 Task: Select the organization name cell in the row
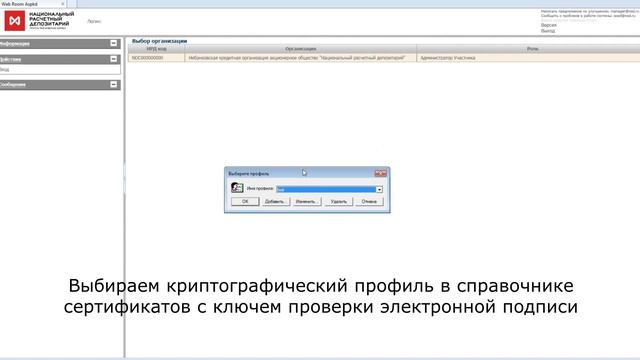coord(300,58)
